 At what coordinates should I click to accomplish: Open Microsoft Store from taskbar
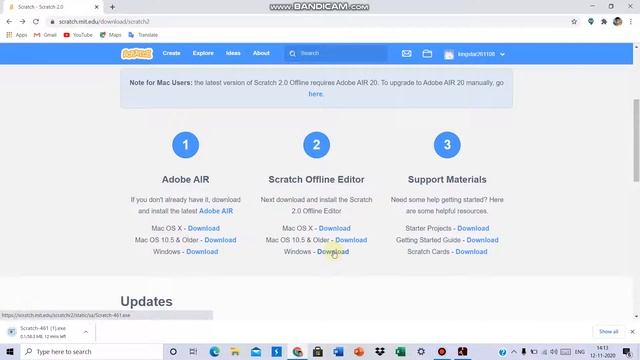click(x=318, y=351)
